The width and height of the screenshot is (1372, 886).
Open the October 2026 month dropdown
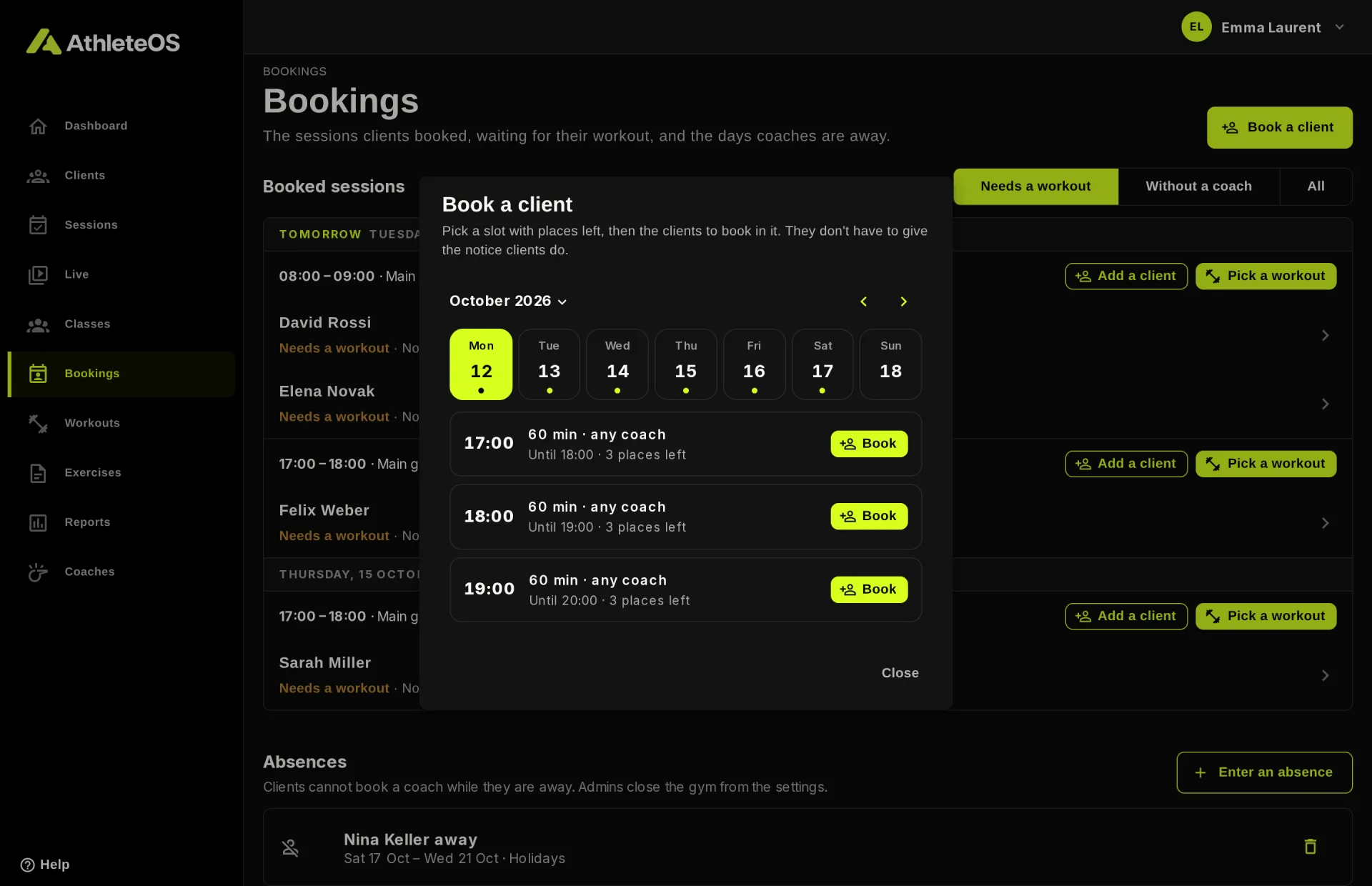coord(508,301)
